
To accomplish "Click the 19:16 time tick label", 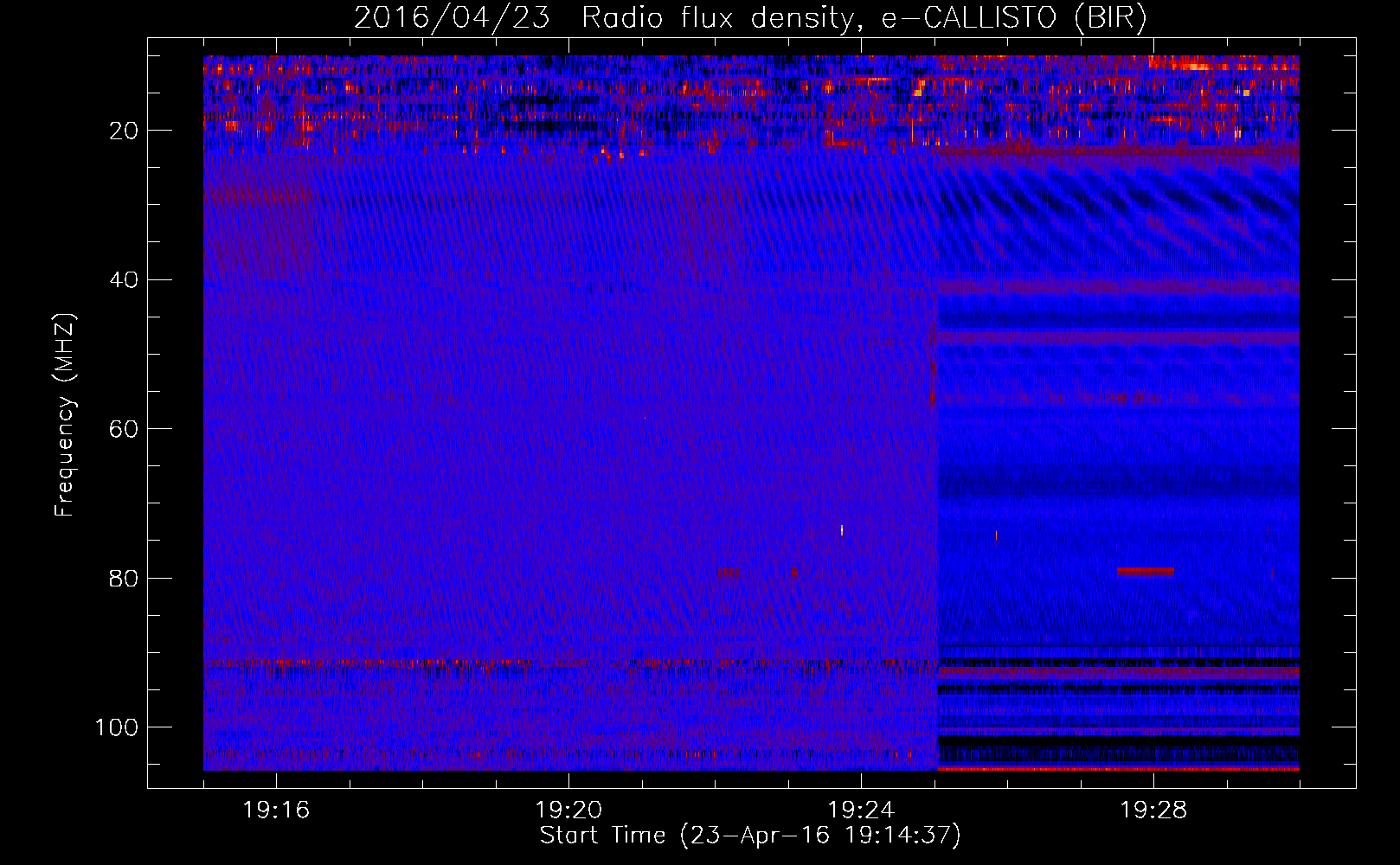I will (276, 810).
